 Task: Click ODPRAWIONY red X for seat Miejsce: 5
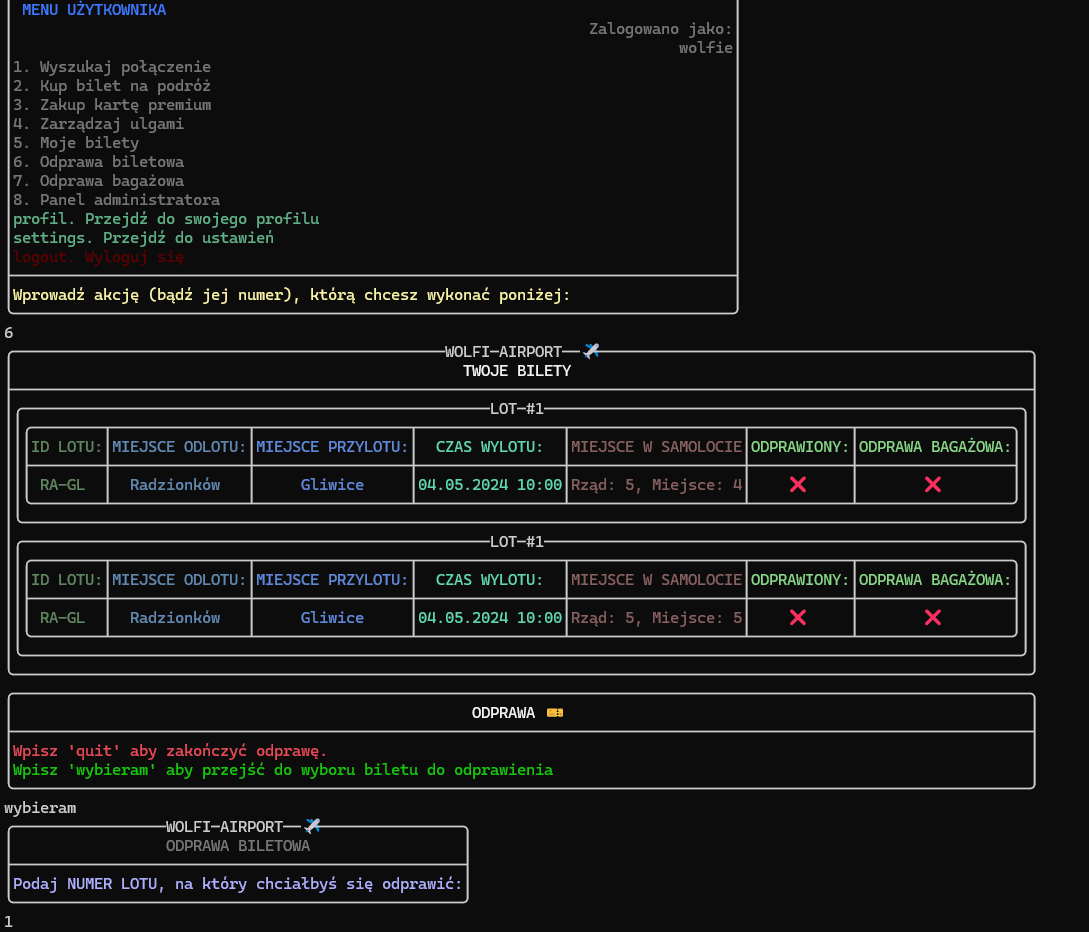798,617
